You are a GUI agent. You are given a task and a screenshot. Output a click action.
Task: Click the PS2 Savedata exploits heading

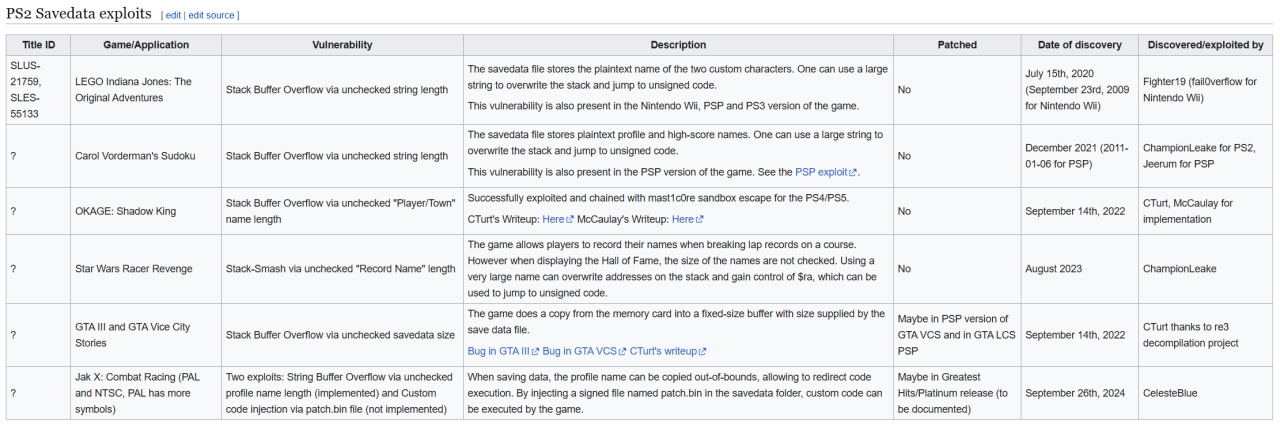[x=79, y=15]
